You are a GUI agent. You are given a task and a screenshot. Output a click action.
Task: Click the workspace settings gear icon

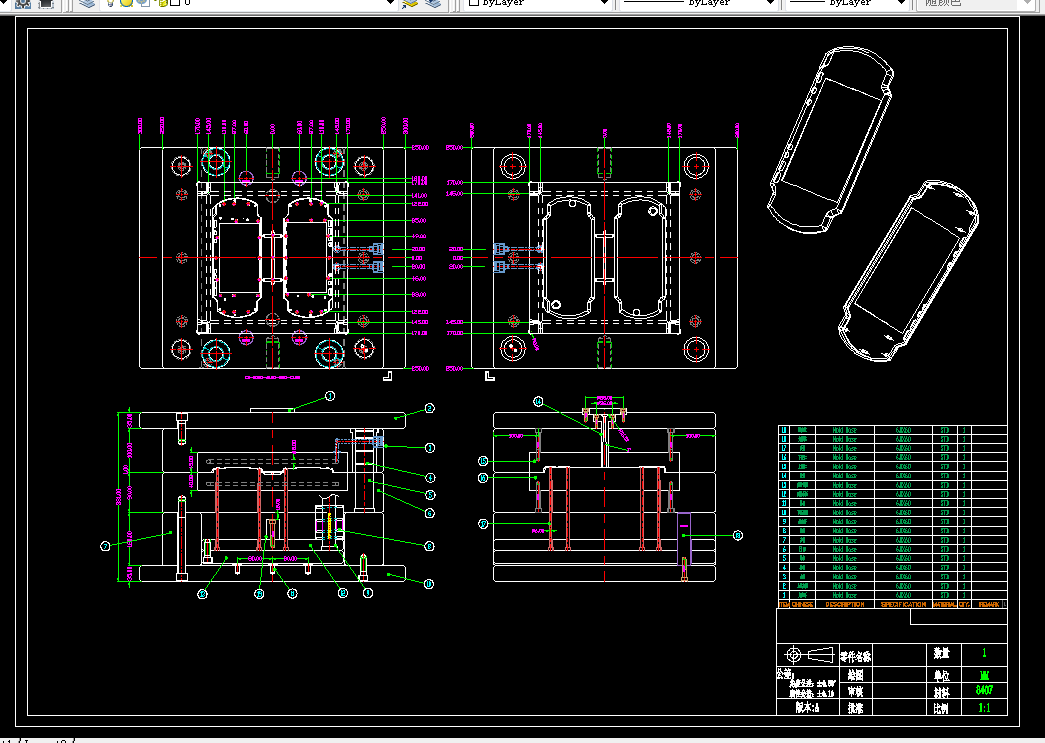23,3
